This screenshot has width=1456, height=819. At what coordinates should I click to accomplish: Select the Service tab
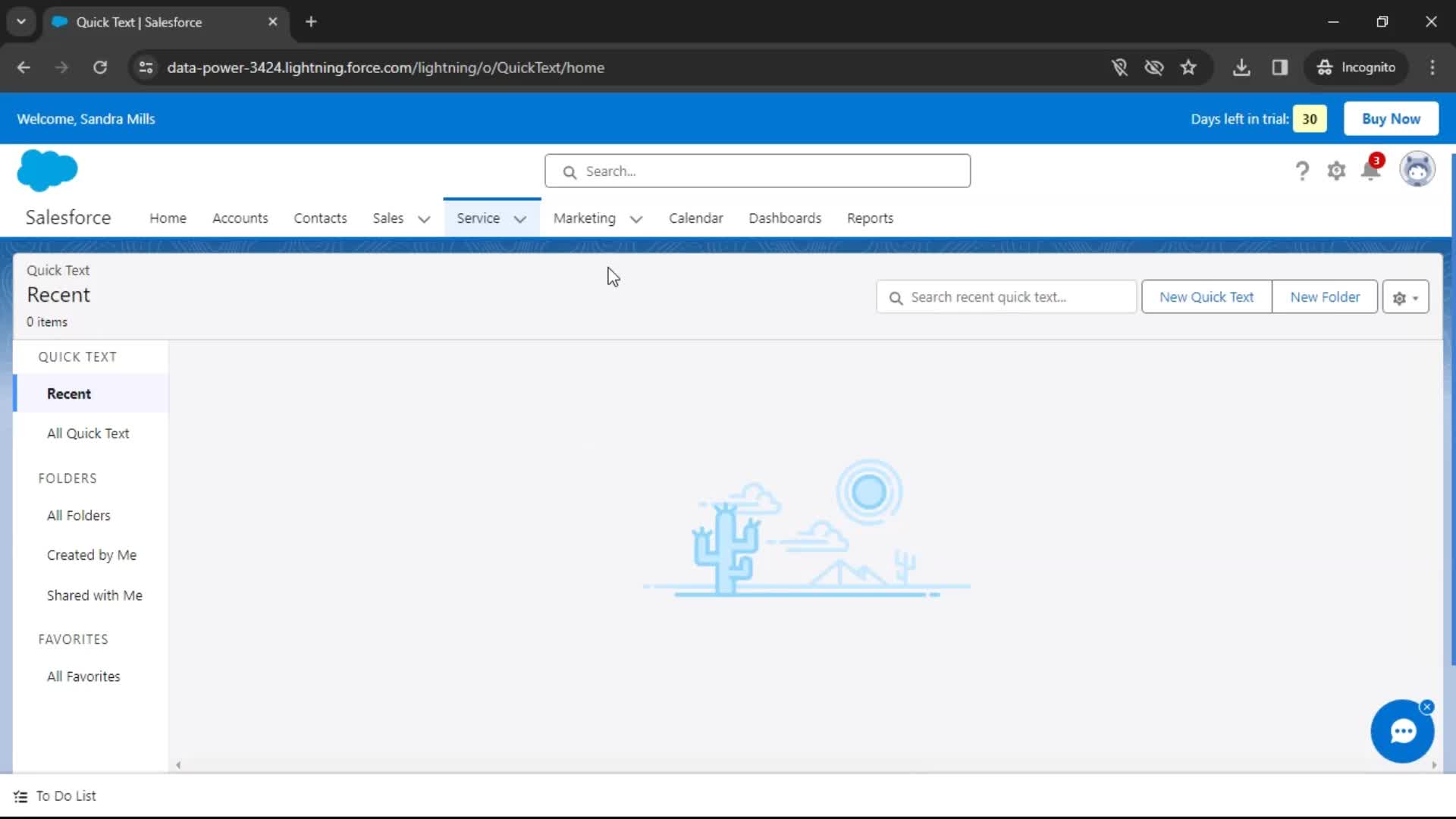(478, 218)
